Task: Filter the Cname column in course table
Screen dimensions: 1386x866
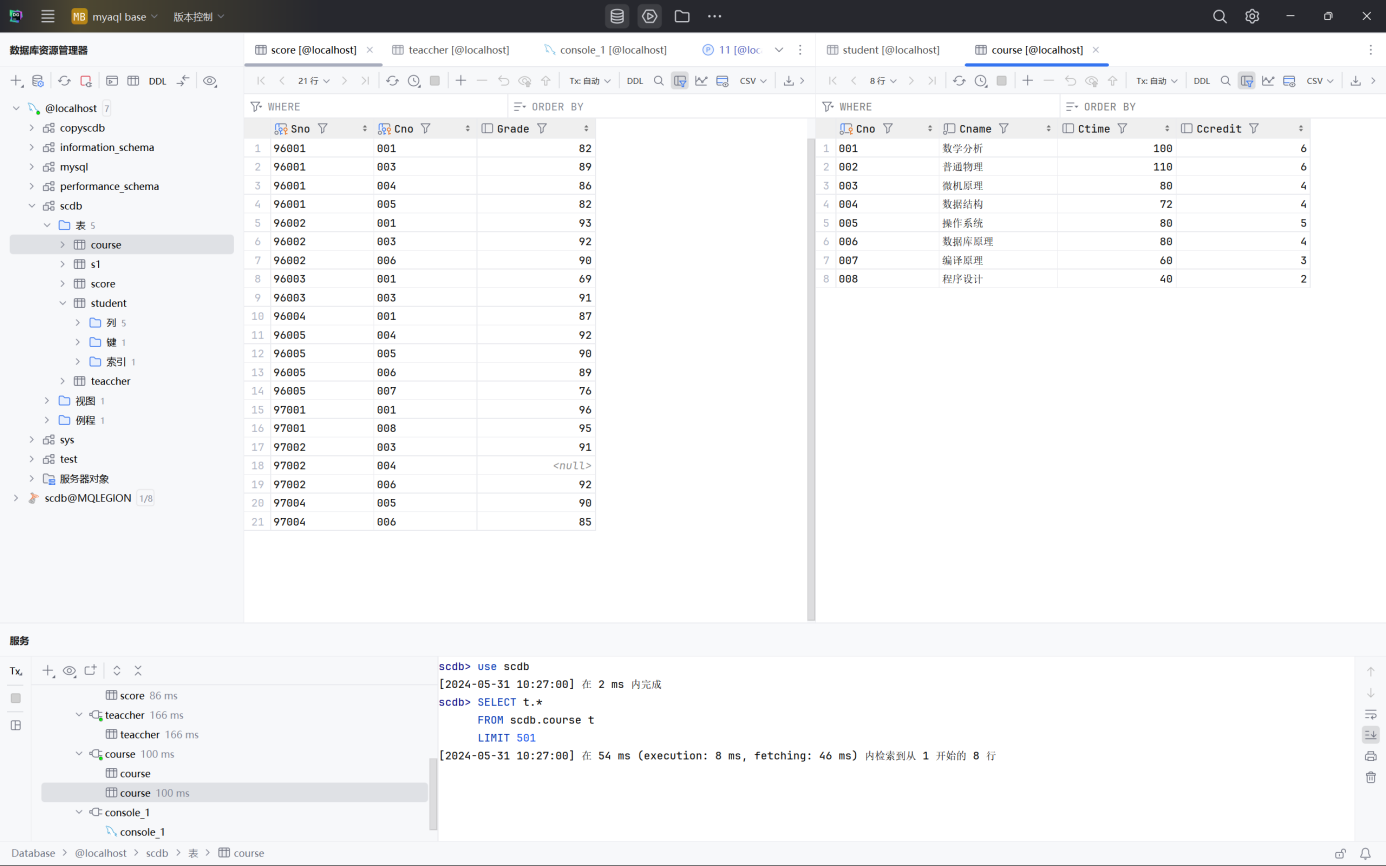Action: [x=1004, y=128]
